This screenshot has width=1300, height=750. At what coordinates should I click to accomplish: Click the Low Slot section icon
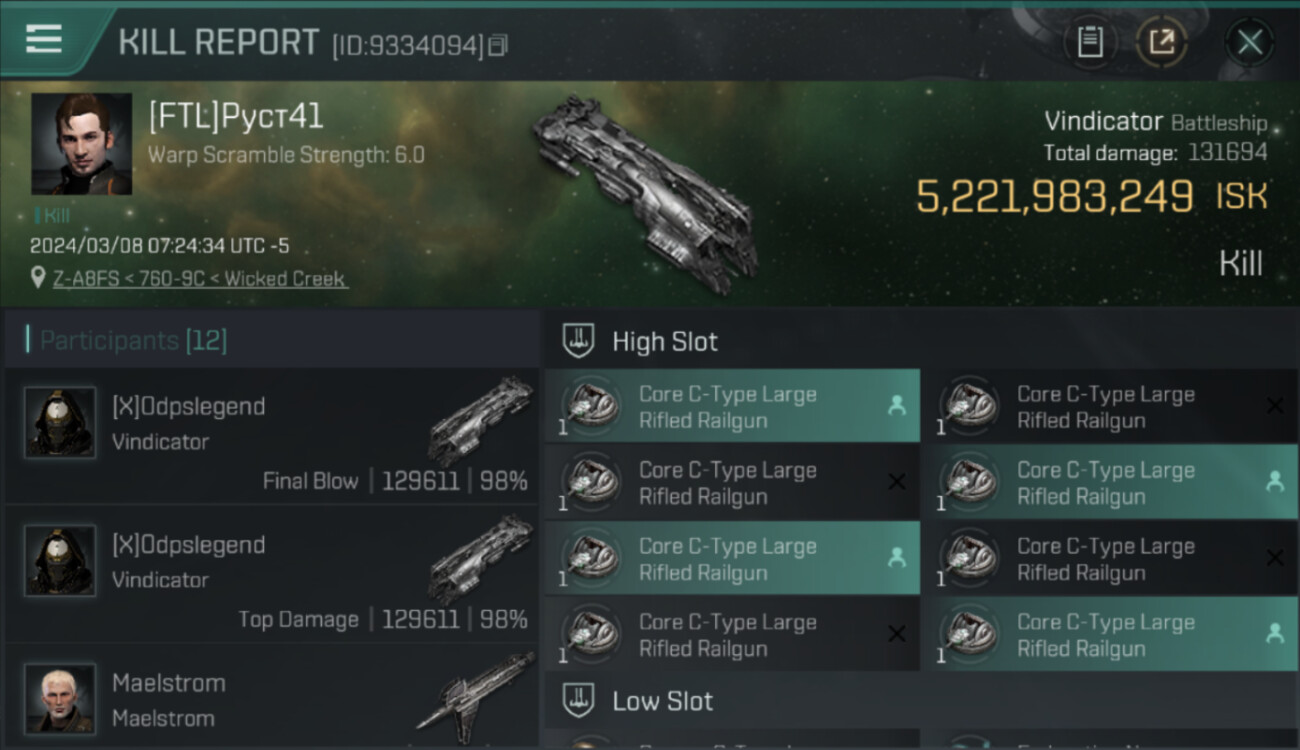coord(578,700)
